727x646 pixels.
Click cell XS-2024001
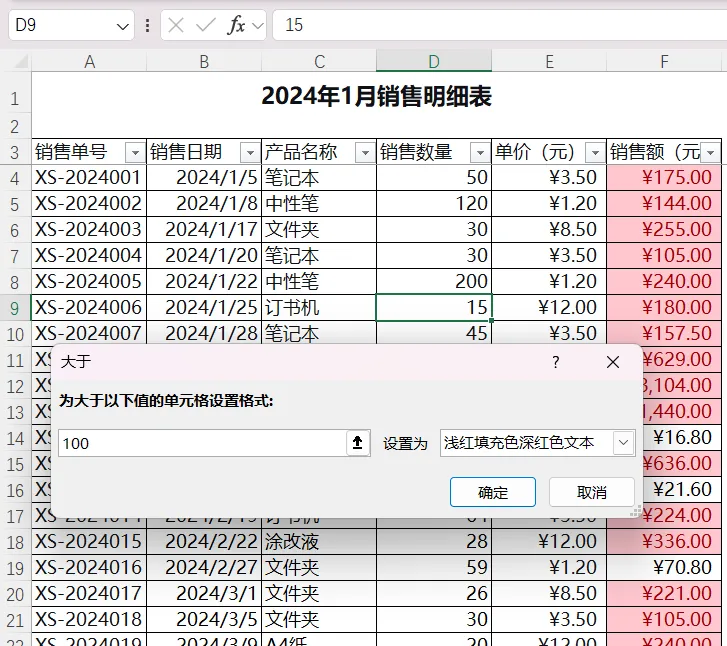89,178
